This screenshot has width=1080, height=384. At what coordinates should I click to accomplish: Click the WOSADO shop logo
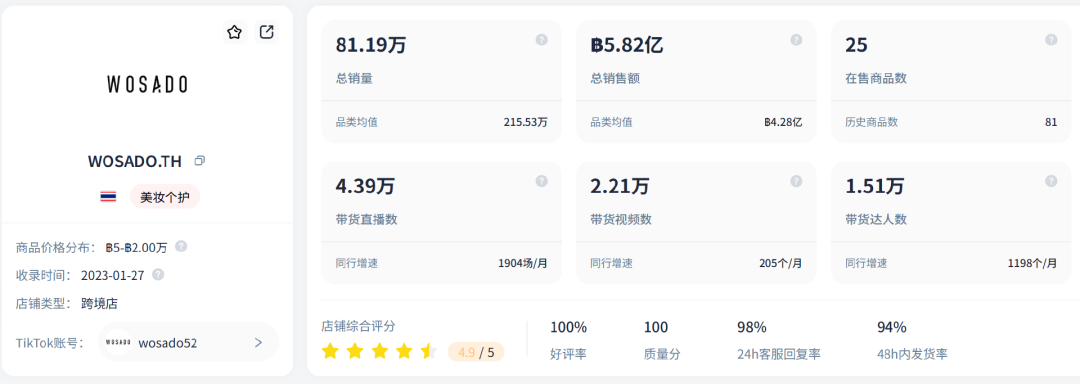147,85
